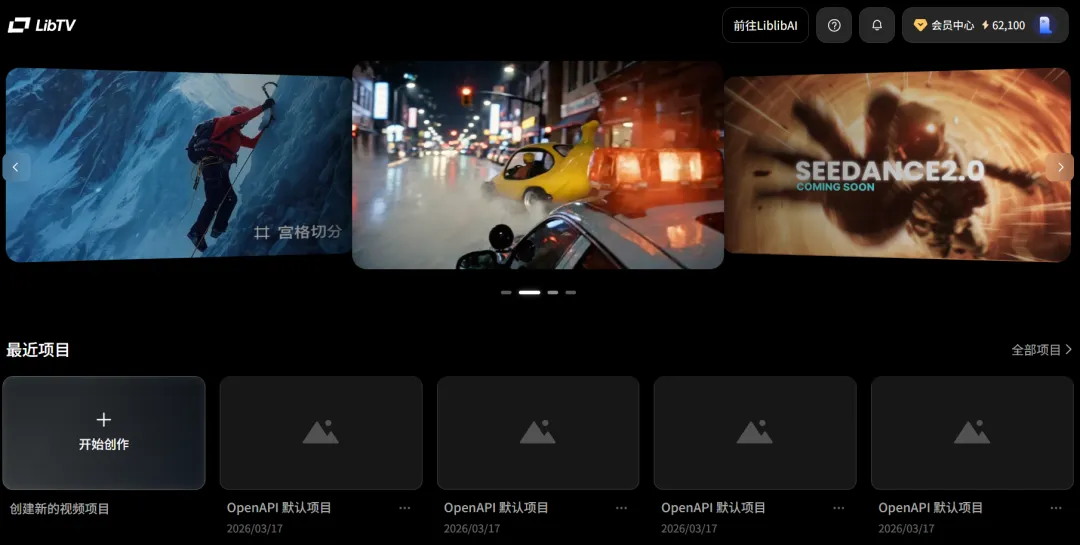The height and width of the screenshot is (545, 1080).
Task: Click the plus icon on 开始创作
Action: pyautogui.click(x=104, y=420)
